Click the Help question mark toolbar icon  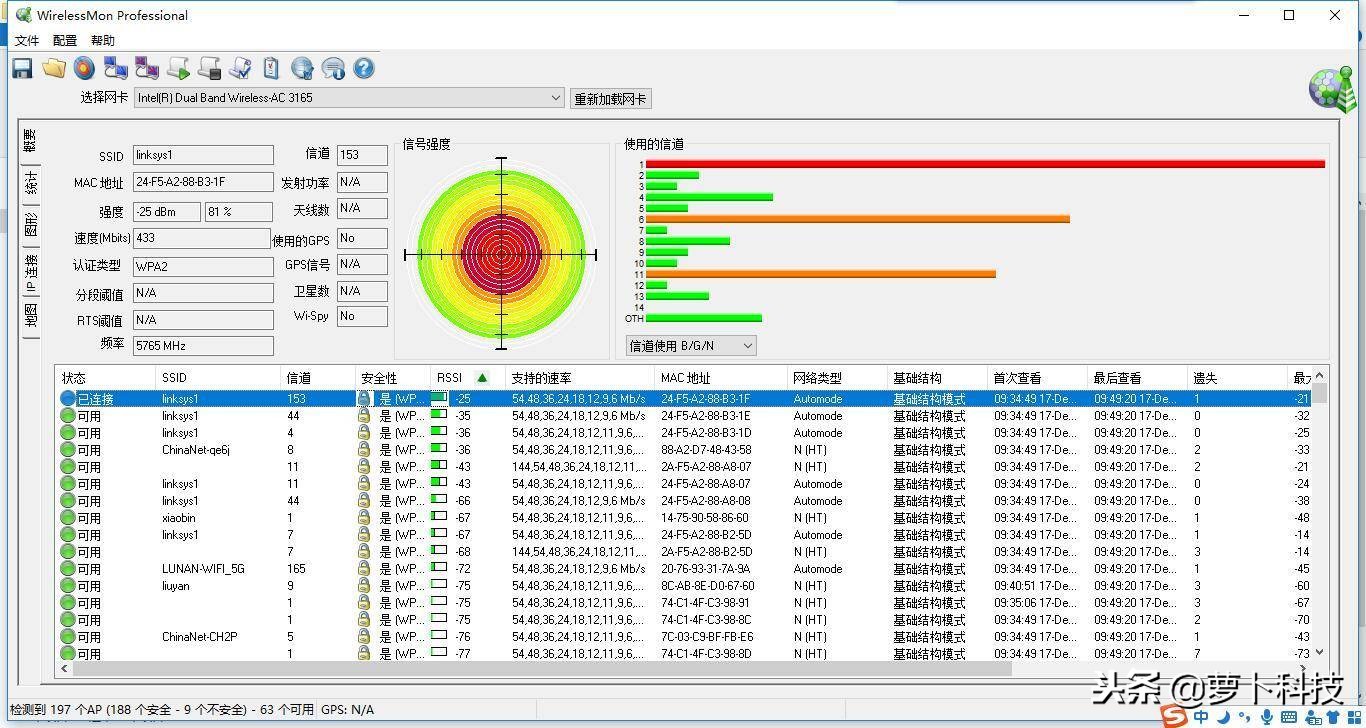(x=363, y=68)
